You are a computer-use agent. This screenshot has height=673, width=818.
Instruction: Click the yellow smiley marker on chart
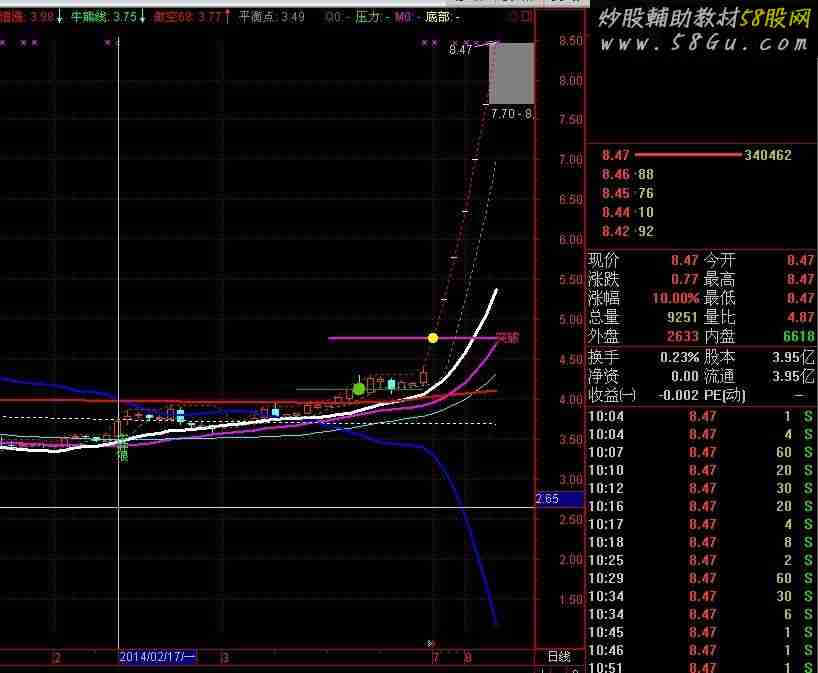tap(433, 338)
